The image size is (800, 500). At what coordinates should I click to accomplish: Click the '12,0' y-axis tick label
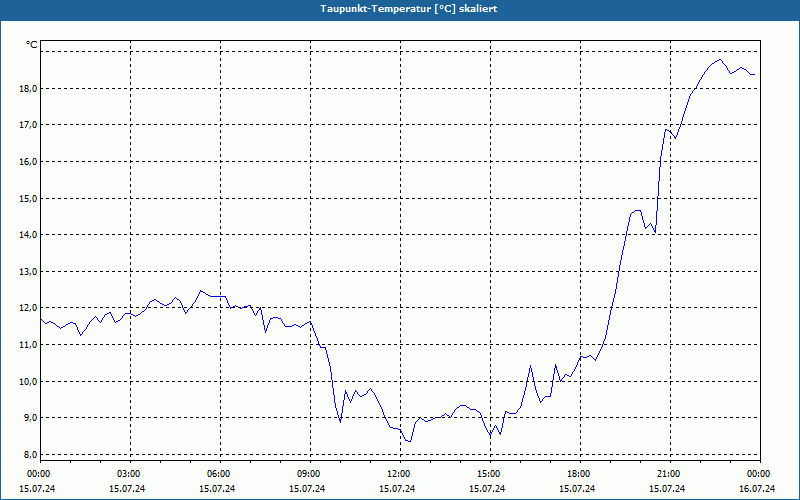[28, 308]
